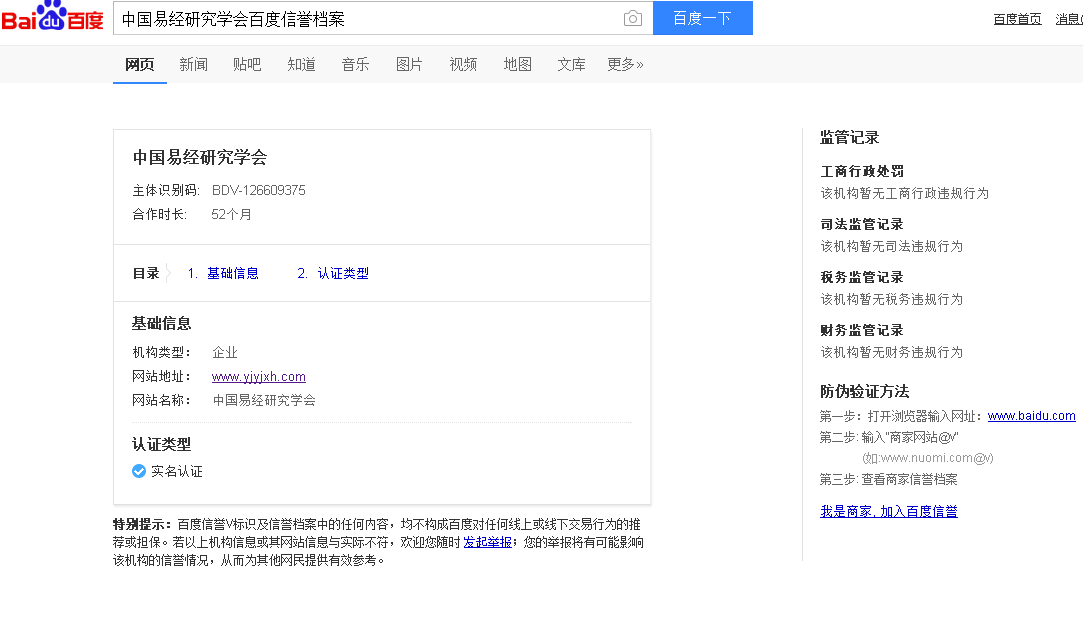Click the 认证类型 section heading

click(x=162, y=444)
